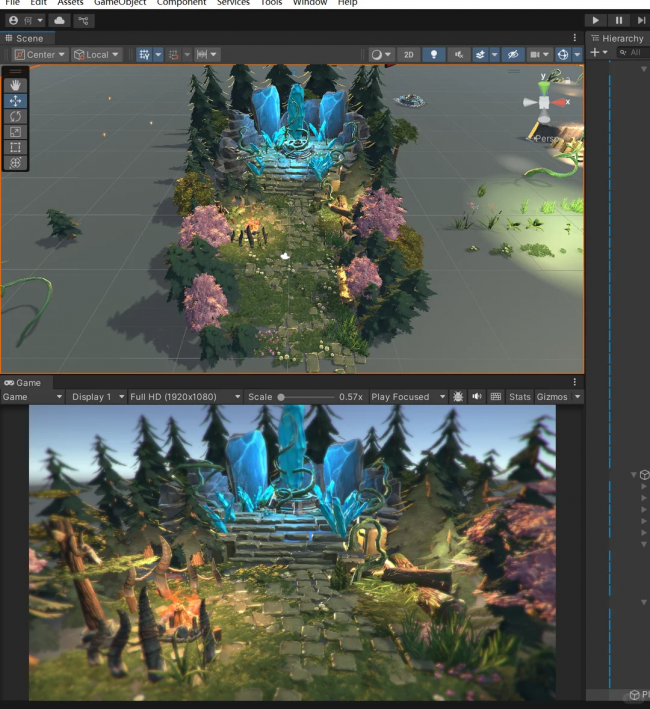Select the combined Transform tool
This screenshot has width=650, height=709.
point(15,162)
